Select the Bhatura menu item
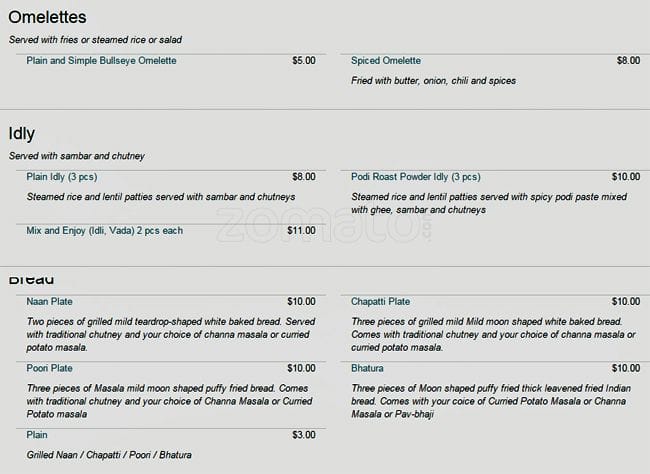The width and height of the screenshot is (650, 474). [x=368, y=368]
